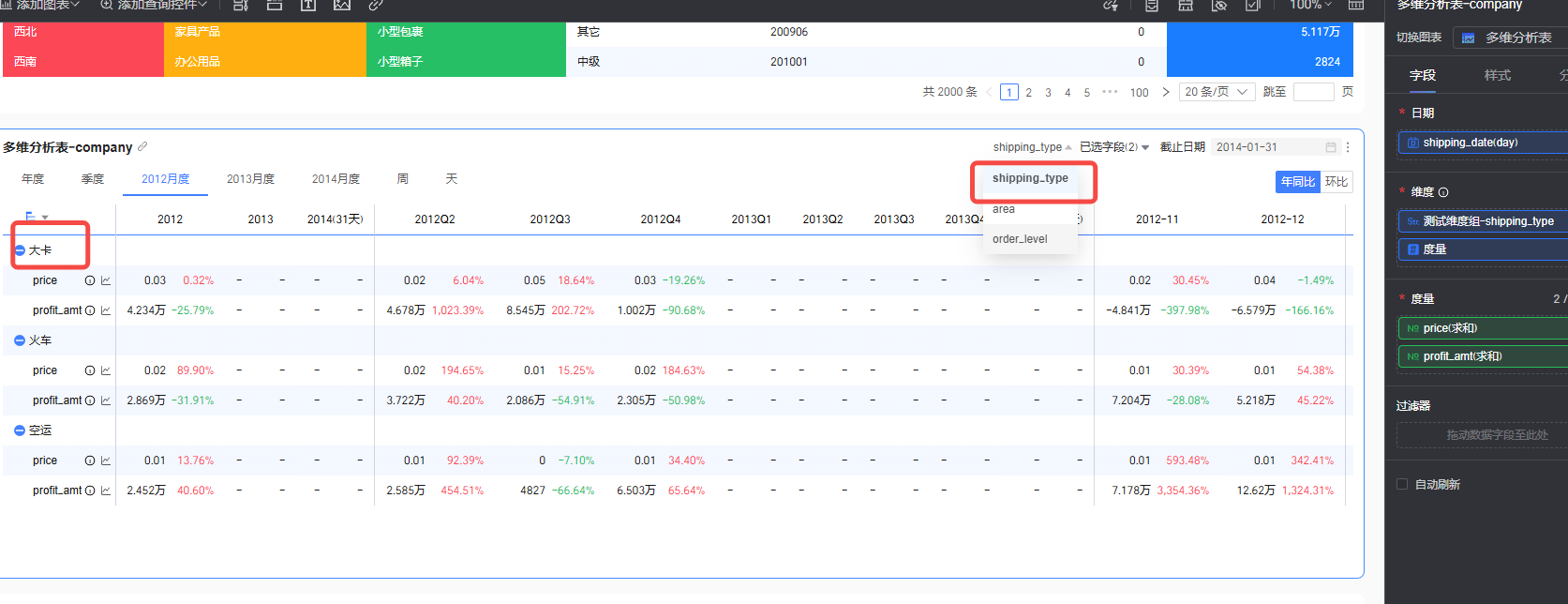Open the trend chart icon for 大卡 price
Viewport: 1568px width, 604px height.
[x=106, y=280]
